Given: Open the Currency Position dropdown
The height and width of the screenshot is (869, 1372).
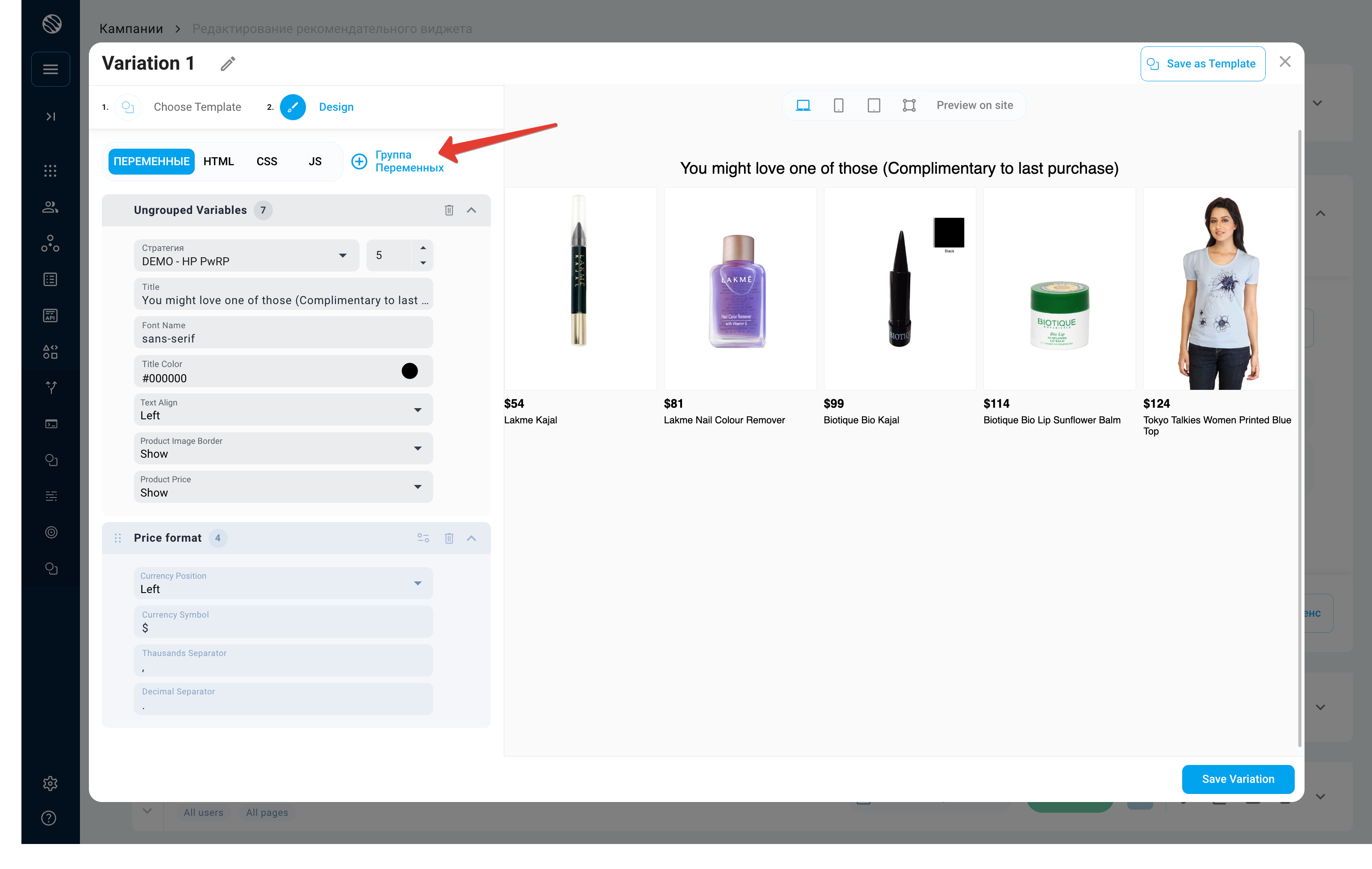Looking at the screenshot, I should 283,583.
